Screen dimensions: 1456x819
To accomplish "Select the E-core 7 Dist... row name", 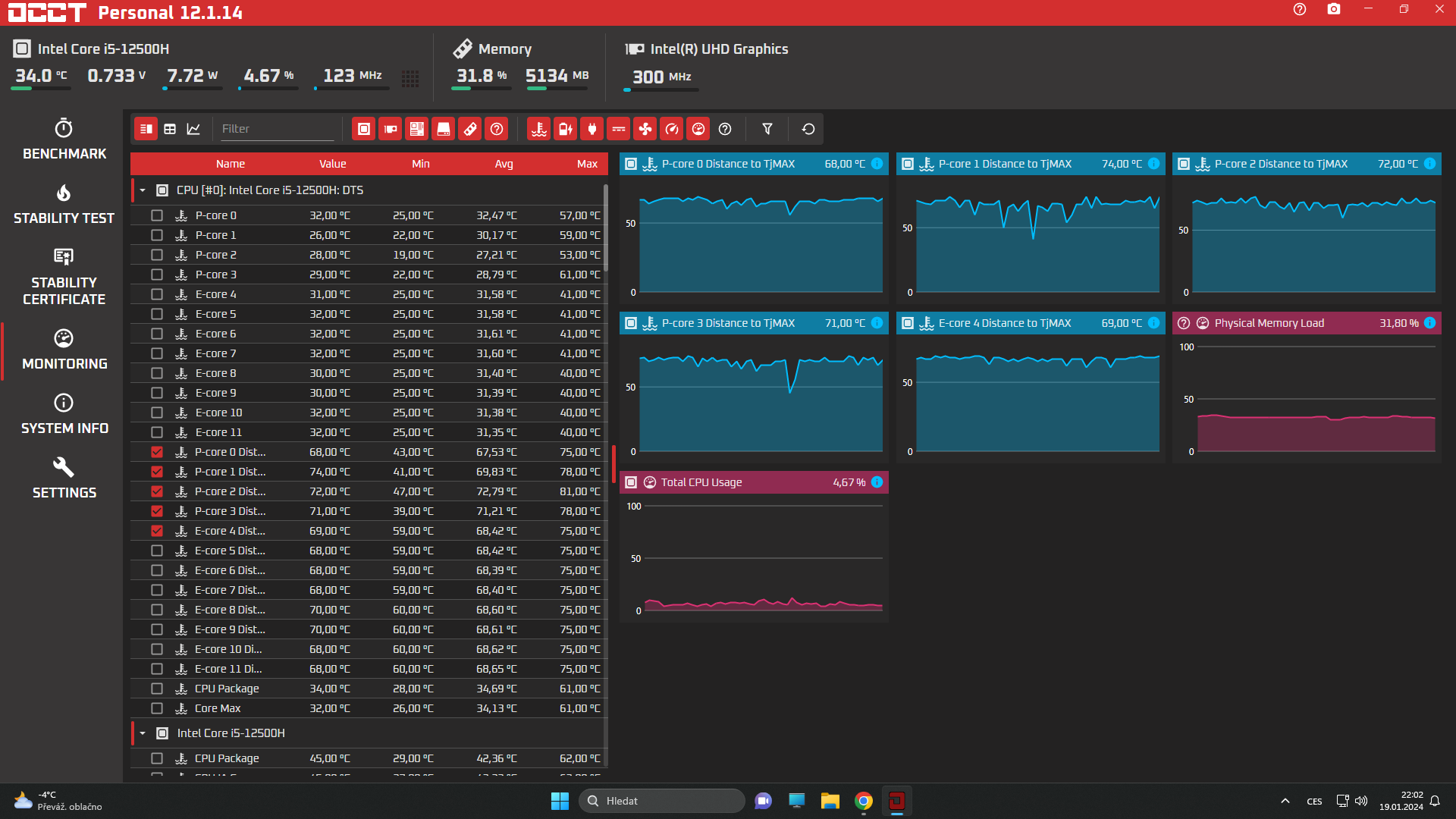I will coord(231,590).
